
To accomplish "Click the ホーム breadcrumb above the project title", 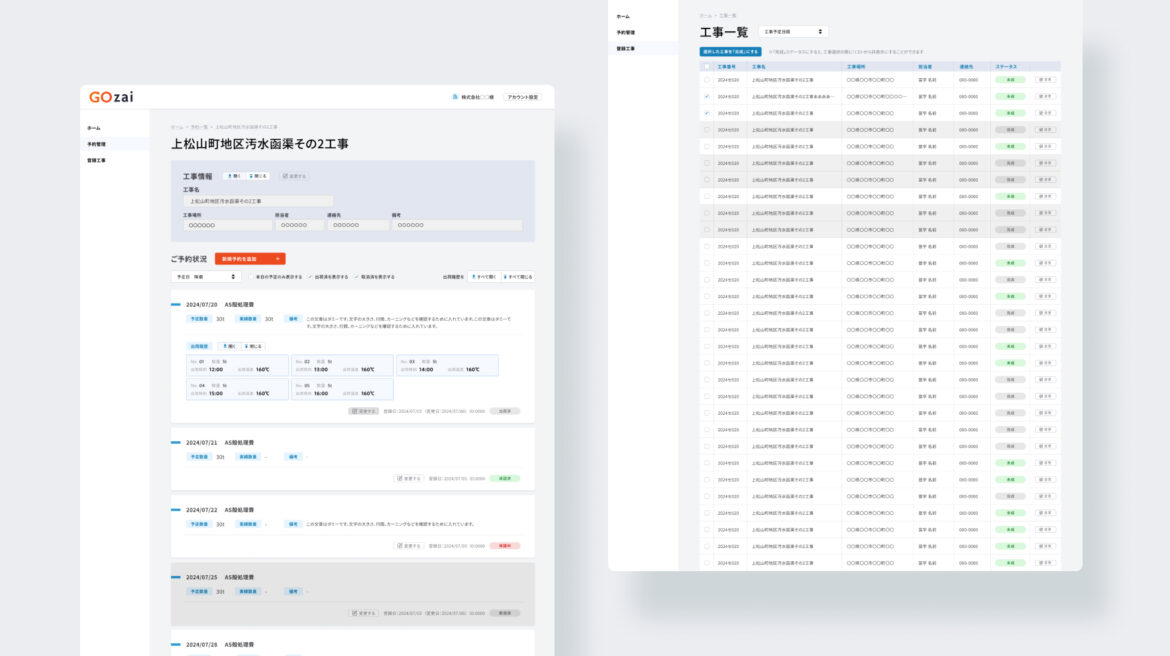I will 177,128.
